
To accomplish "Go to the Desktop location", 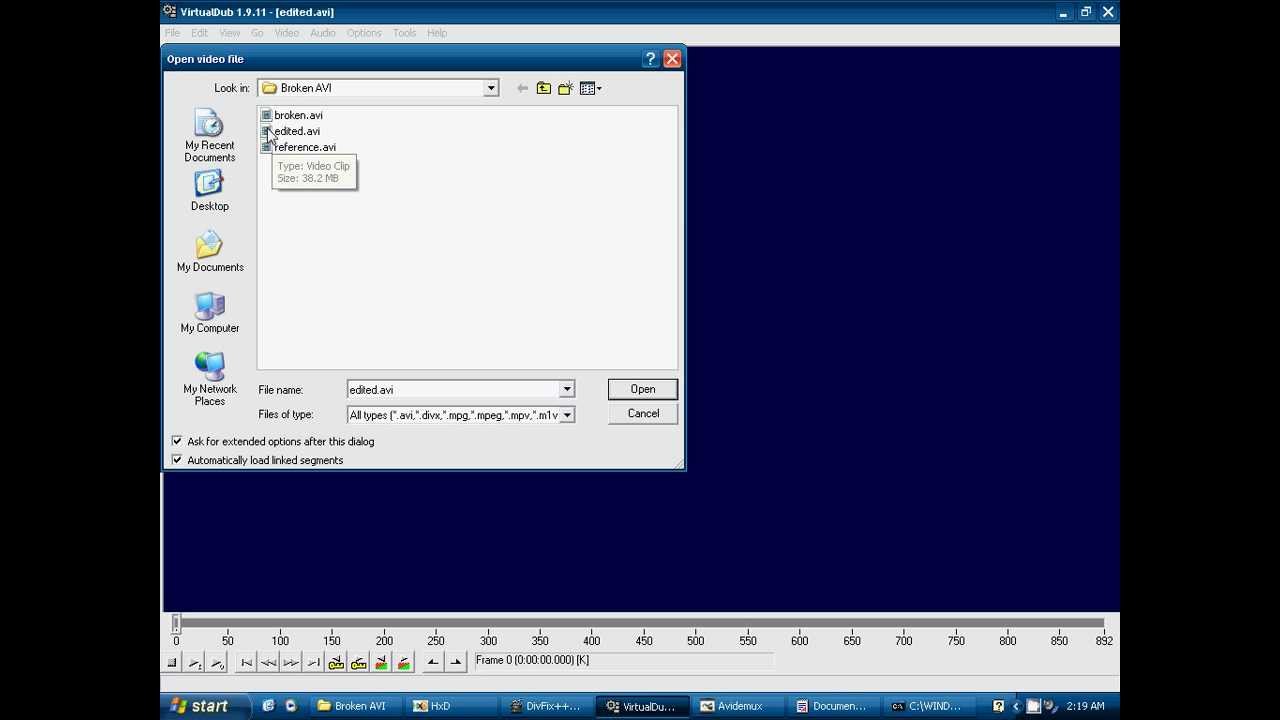I will click(x=210, y=191).
